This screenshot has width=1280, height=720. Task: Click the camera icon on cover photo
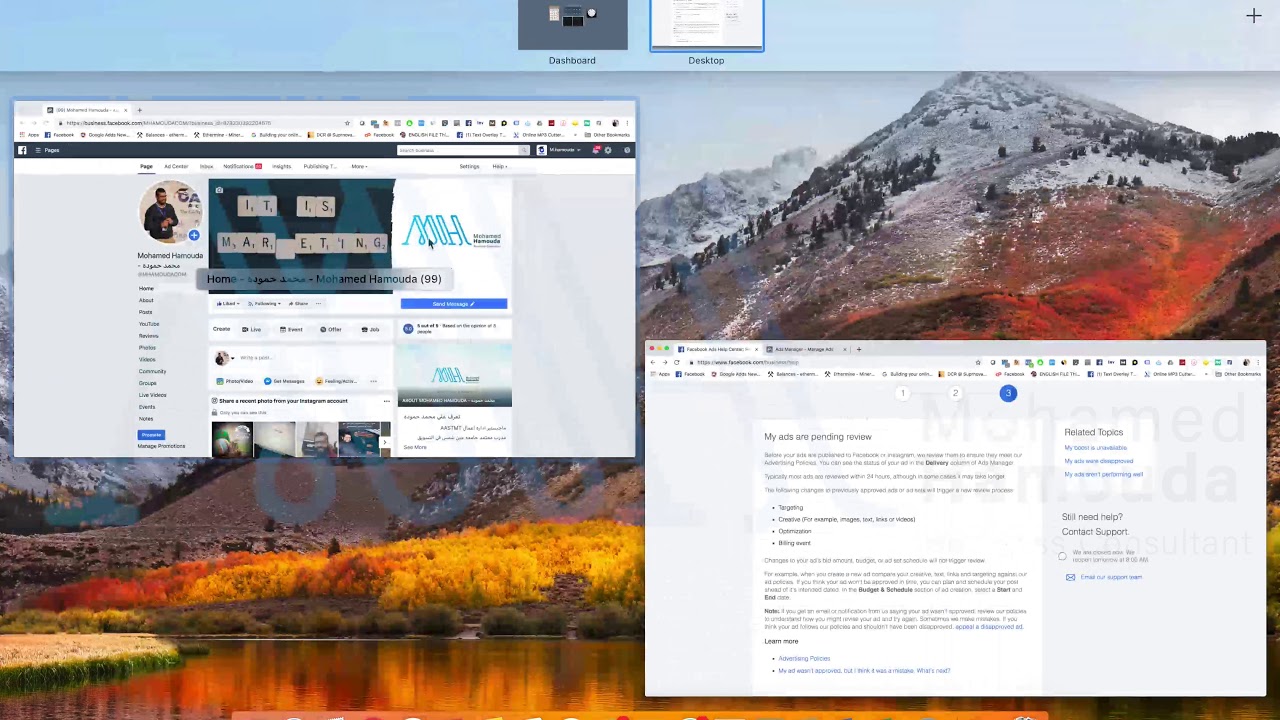tap(219, 190)
